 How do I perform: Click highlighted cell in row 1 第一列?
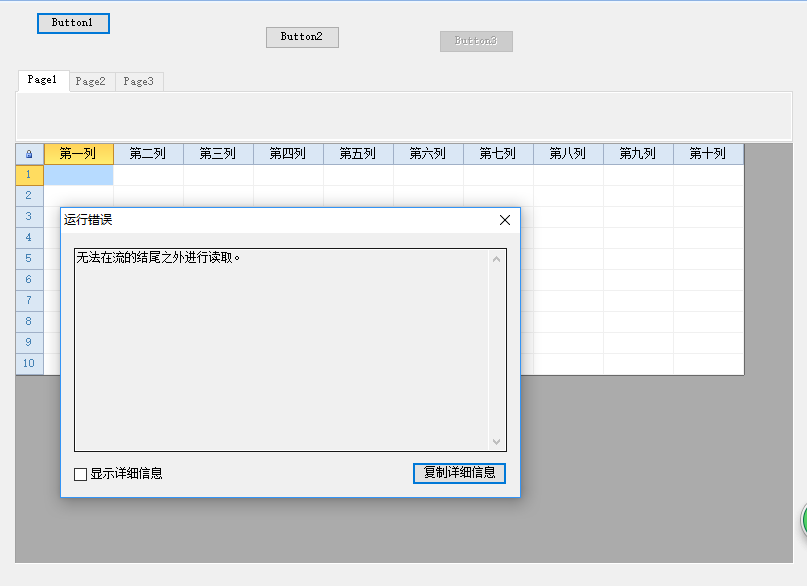click(x=79, y=175)
